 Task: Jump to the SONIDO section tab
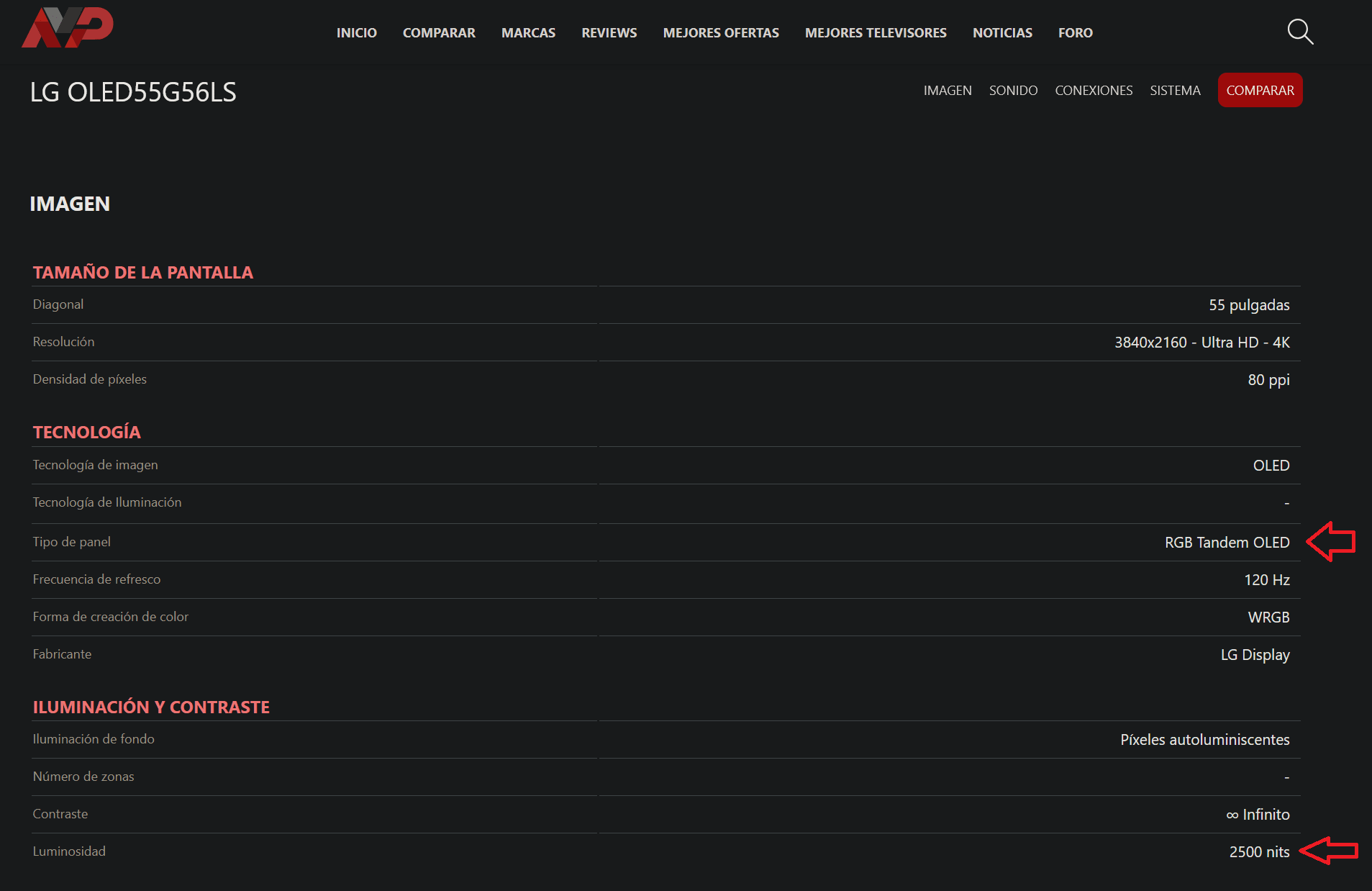(x=1013, y=91)
